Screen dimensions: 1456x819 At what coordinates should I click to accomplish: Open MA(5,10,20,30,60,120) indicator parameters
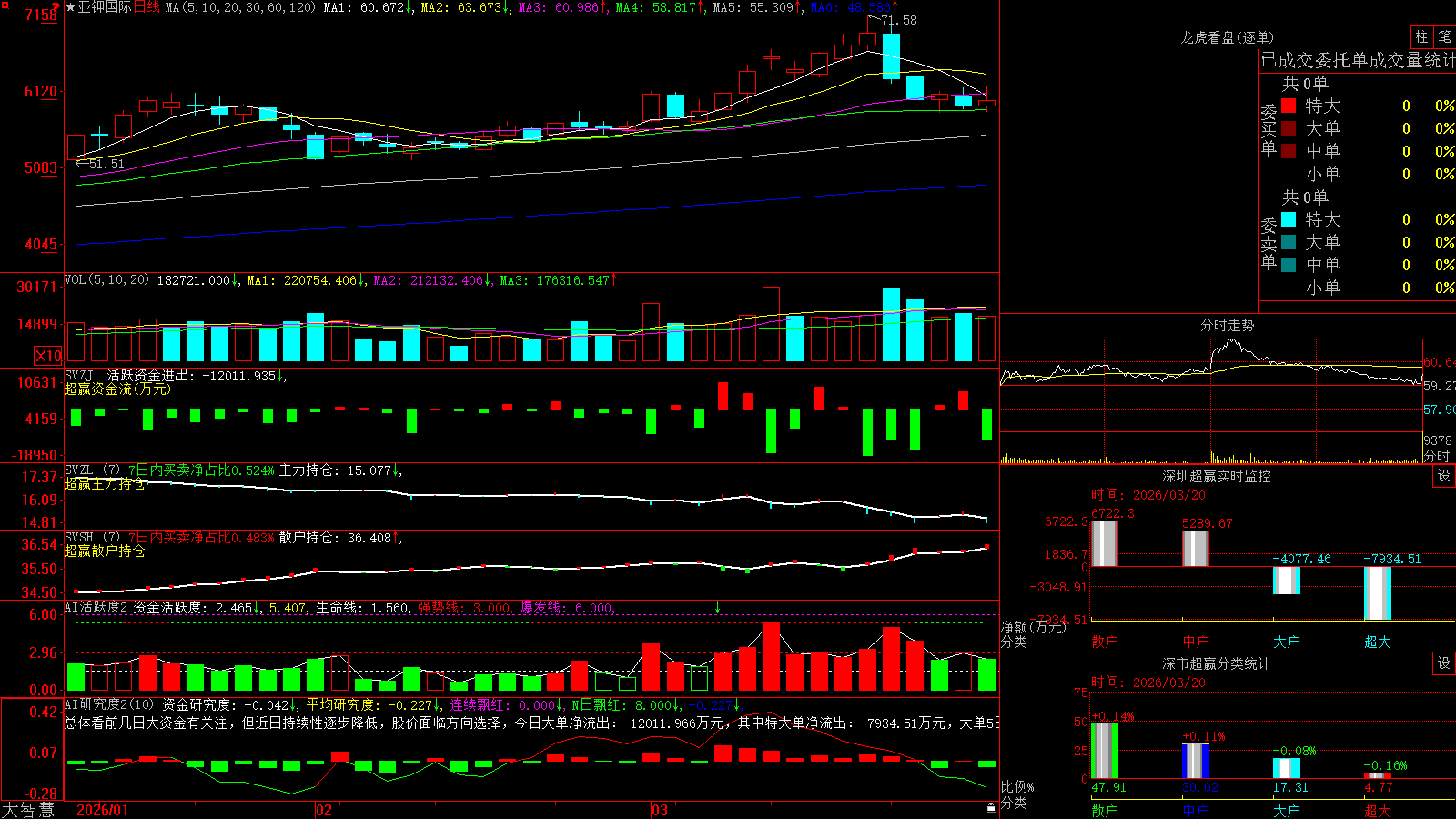click(240, 7)
